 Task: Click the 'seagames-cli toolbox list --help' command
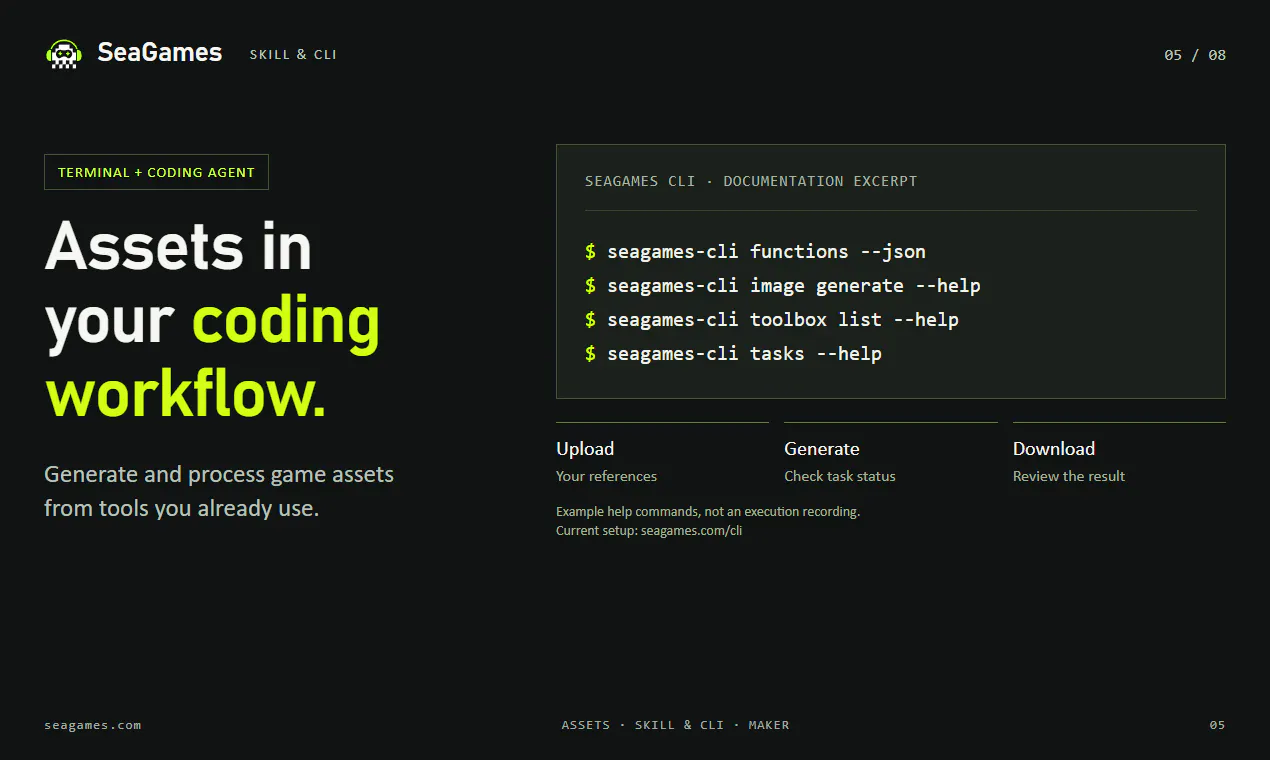tap(783, 320)
